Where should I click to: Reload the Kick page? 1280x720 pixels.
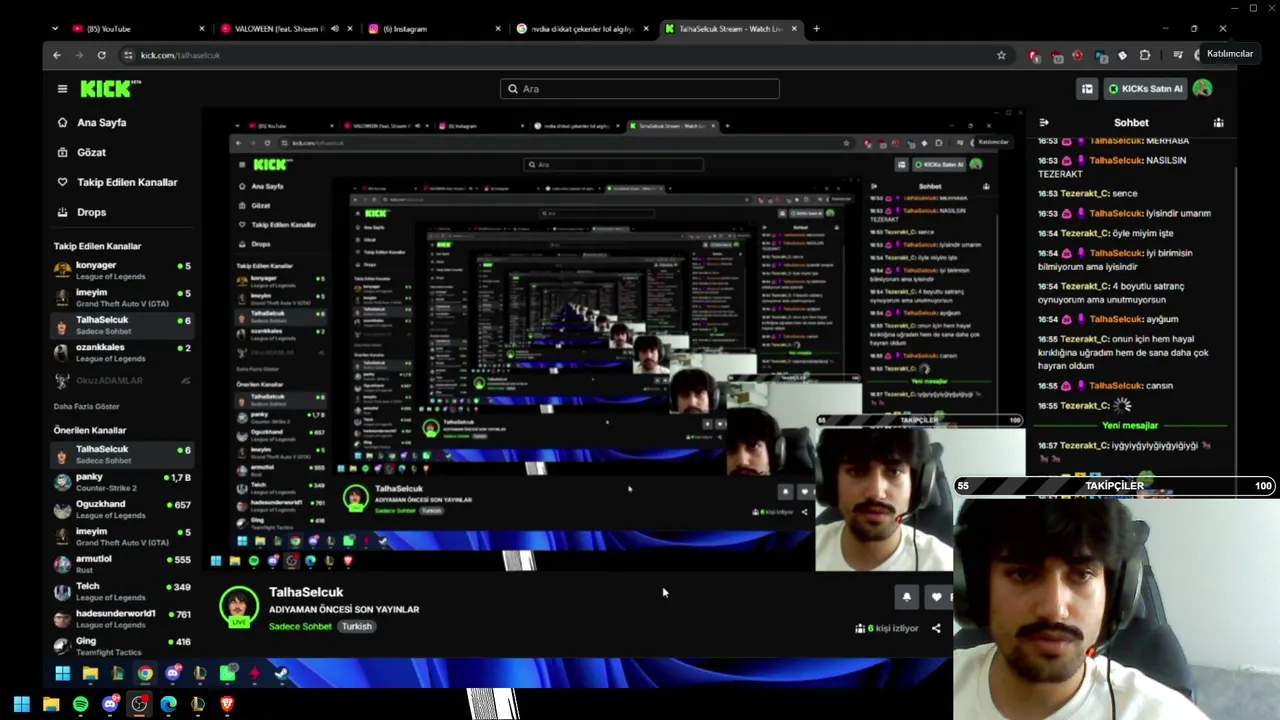tap(101, 55)
